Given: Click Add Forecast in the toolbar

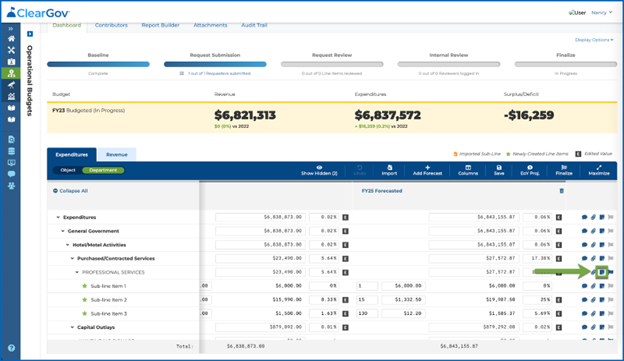Looking at the screenshot, I should click(427, 170).
